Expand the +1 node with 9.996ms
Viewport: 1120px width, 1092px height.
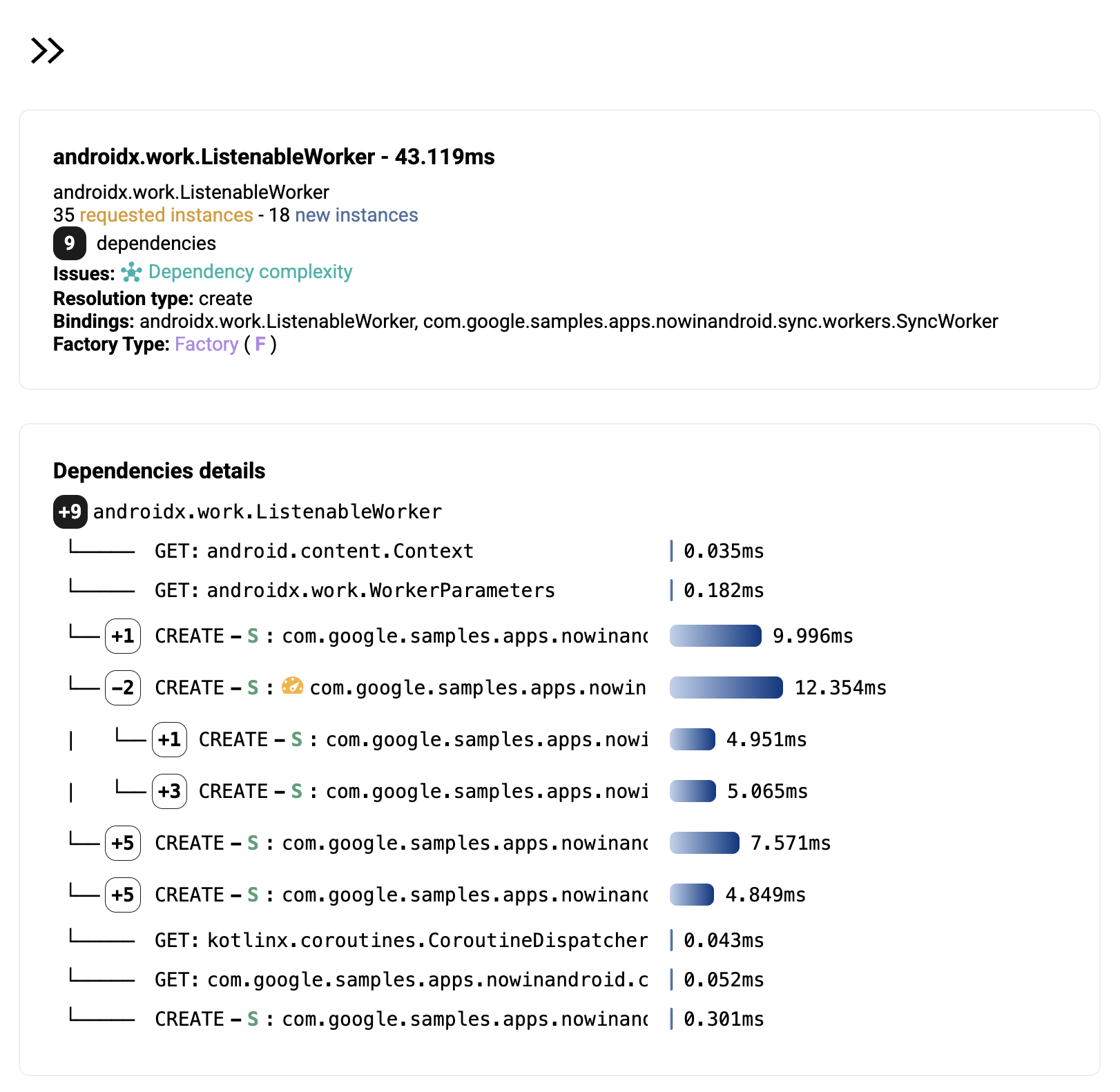[123, 636]
